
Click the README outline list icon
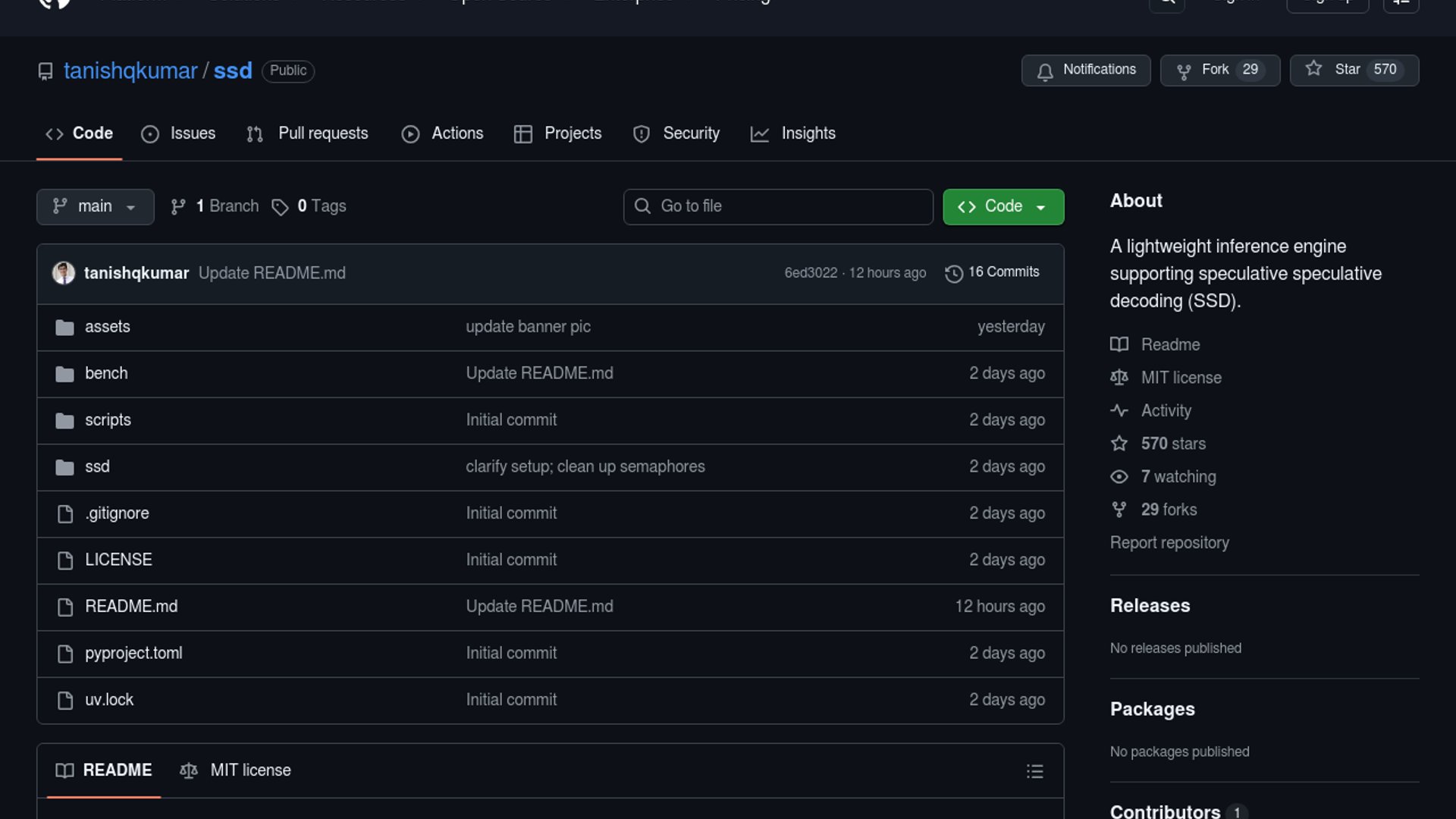1034,771
